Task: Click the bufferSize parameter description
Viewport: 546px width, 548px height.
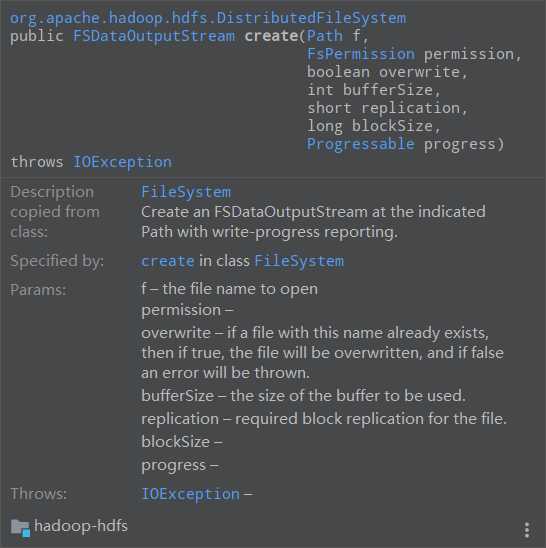Action: (303, 396)
